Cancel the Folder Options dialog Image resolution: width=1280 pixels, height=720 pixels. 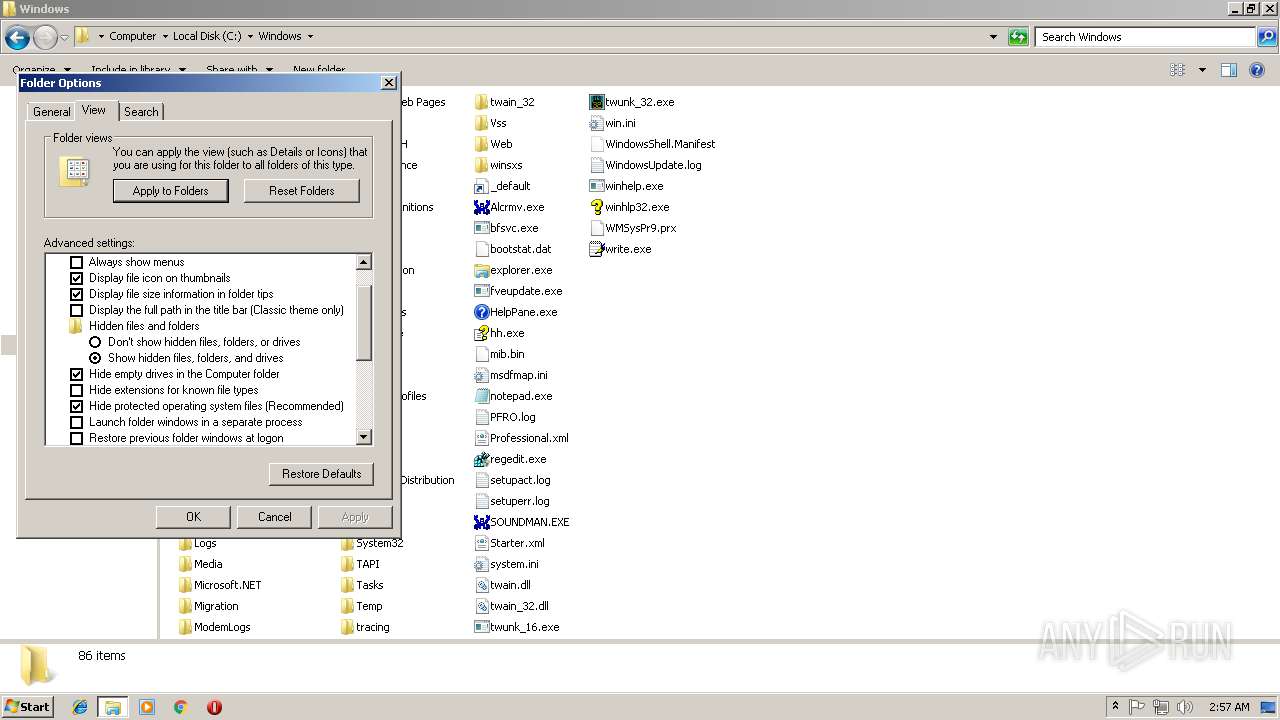point(275,517)
